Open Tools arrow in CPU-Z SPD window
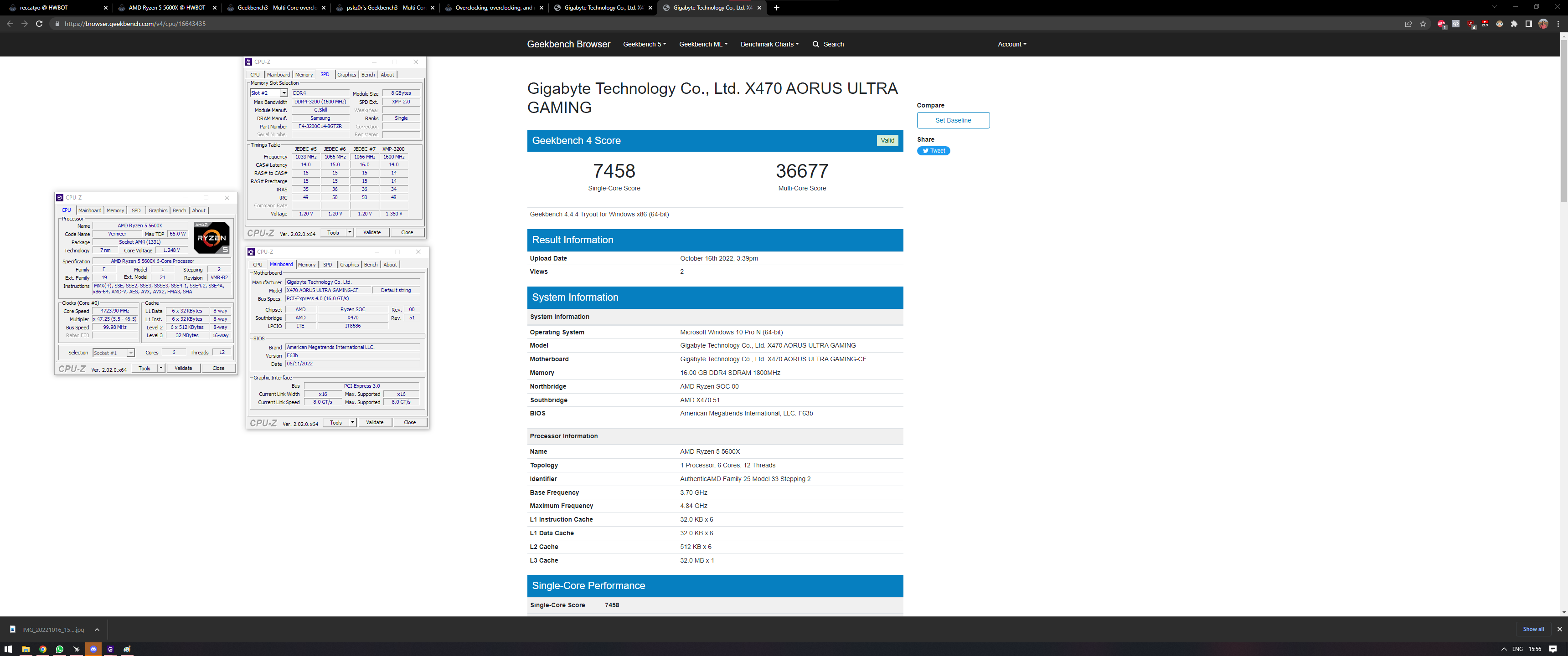The width and height of the screenshot is (1568, 656). tap(350, 232)
